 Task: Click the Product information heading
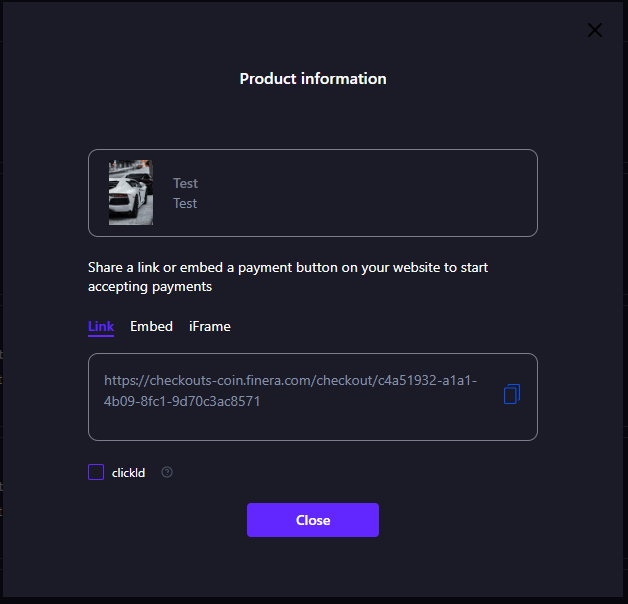point(313,78)
